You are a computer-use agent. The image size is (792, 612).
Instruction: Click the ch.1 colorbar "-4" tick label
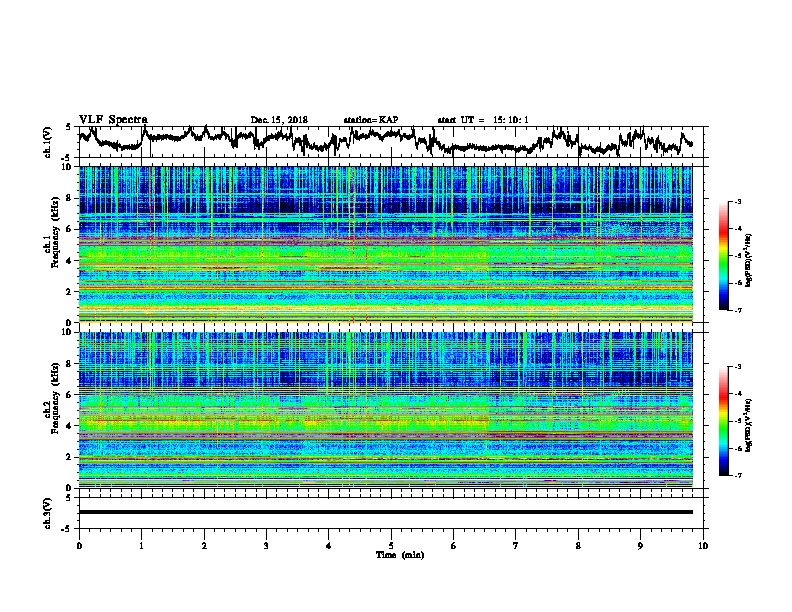click(737, 229)
